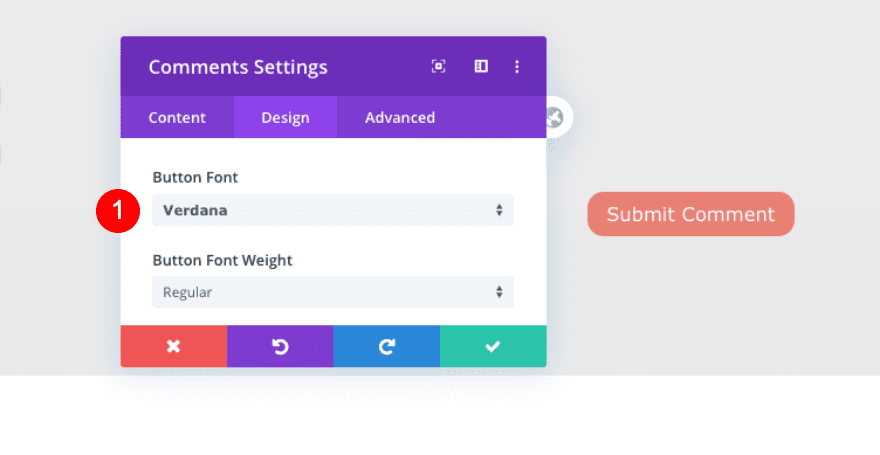Click the globe icon behind the modal
This screenshot has height=455, width=880.
(x=556, y=119)
